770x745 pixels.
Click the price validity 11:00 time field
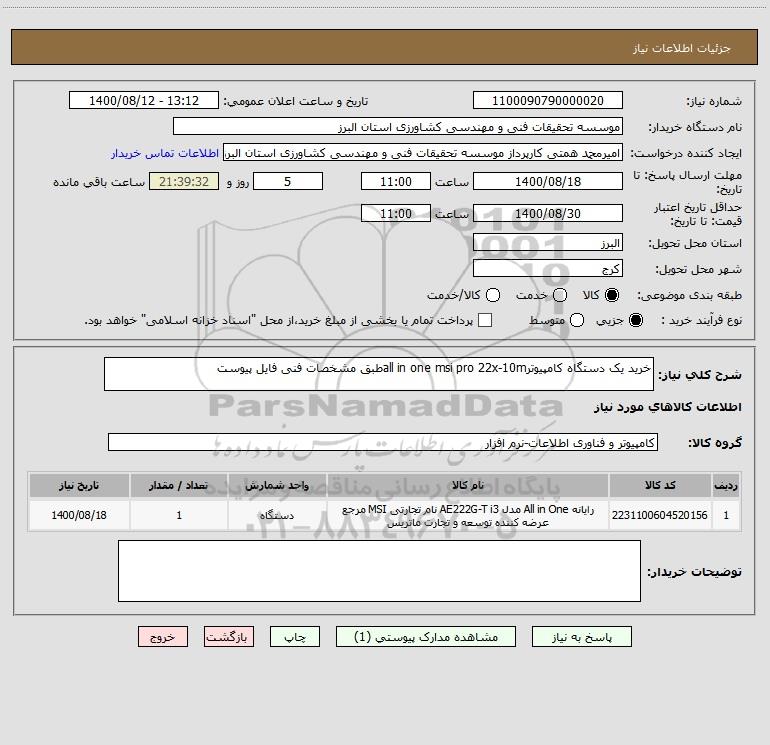(x=396, y=213)
